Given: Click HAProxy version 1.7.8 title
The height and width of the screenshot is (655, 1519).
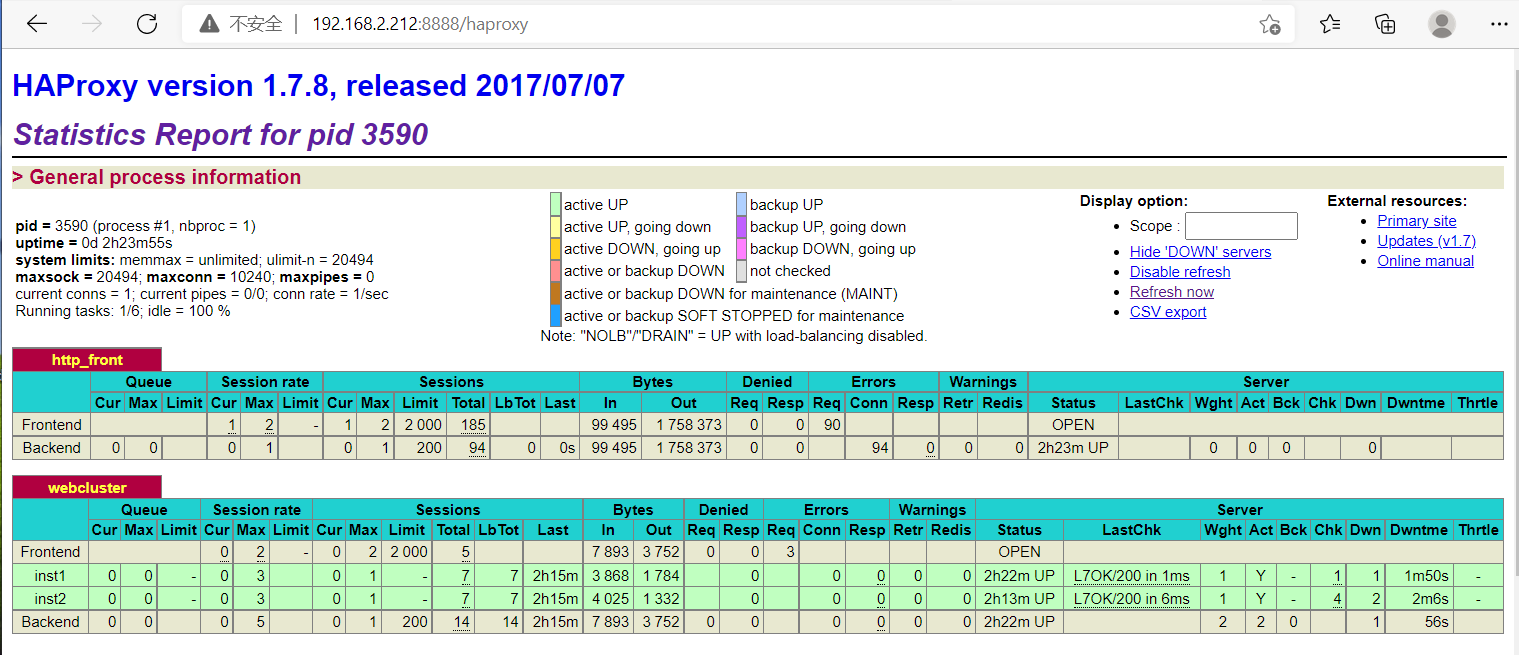Looking at the screenshot, I should [x=318, y=86].
